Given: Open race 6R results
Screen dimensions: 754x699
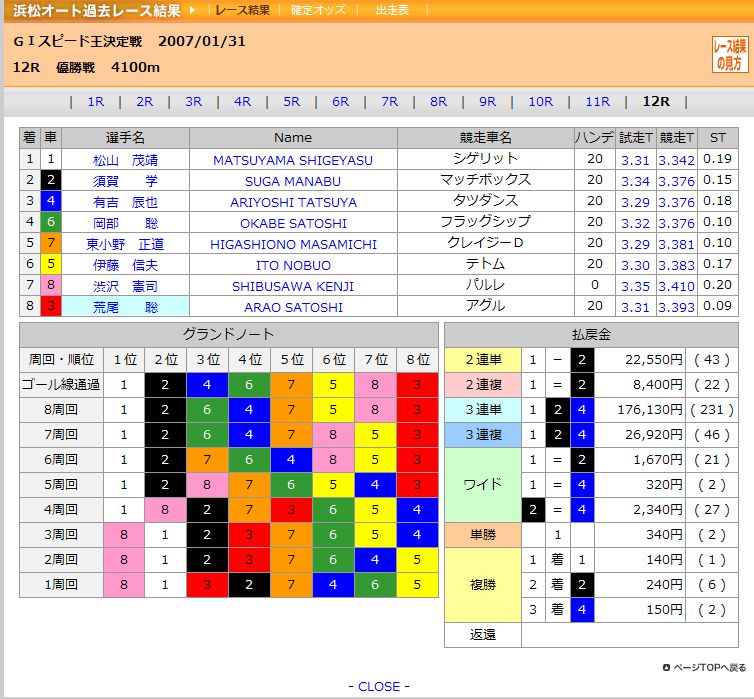Looking at the screenshot, I should coord(340,102).
